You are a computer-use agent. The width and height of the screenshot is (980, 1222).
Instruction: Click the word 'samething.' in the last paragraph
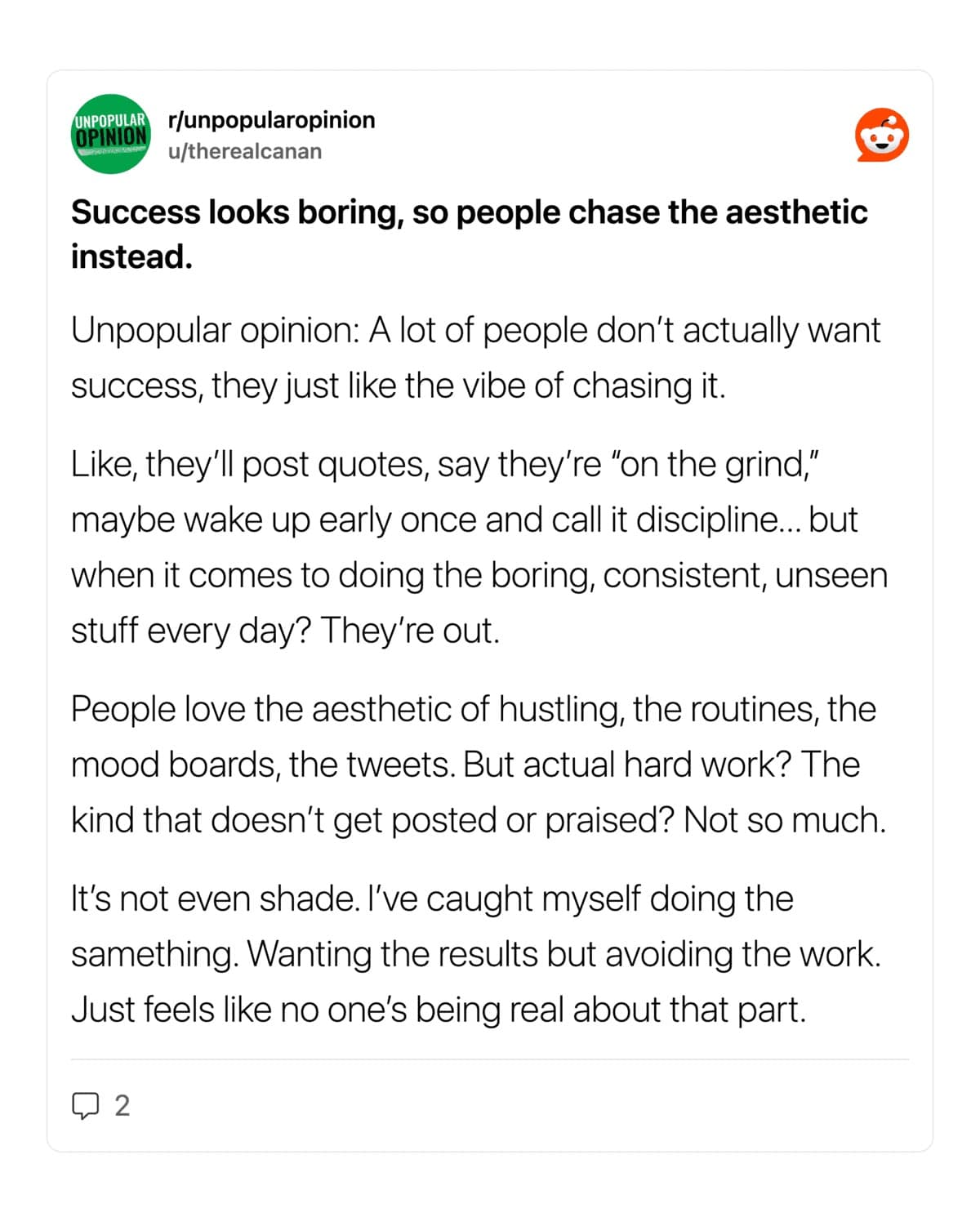pos(154,955)
